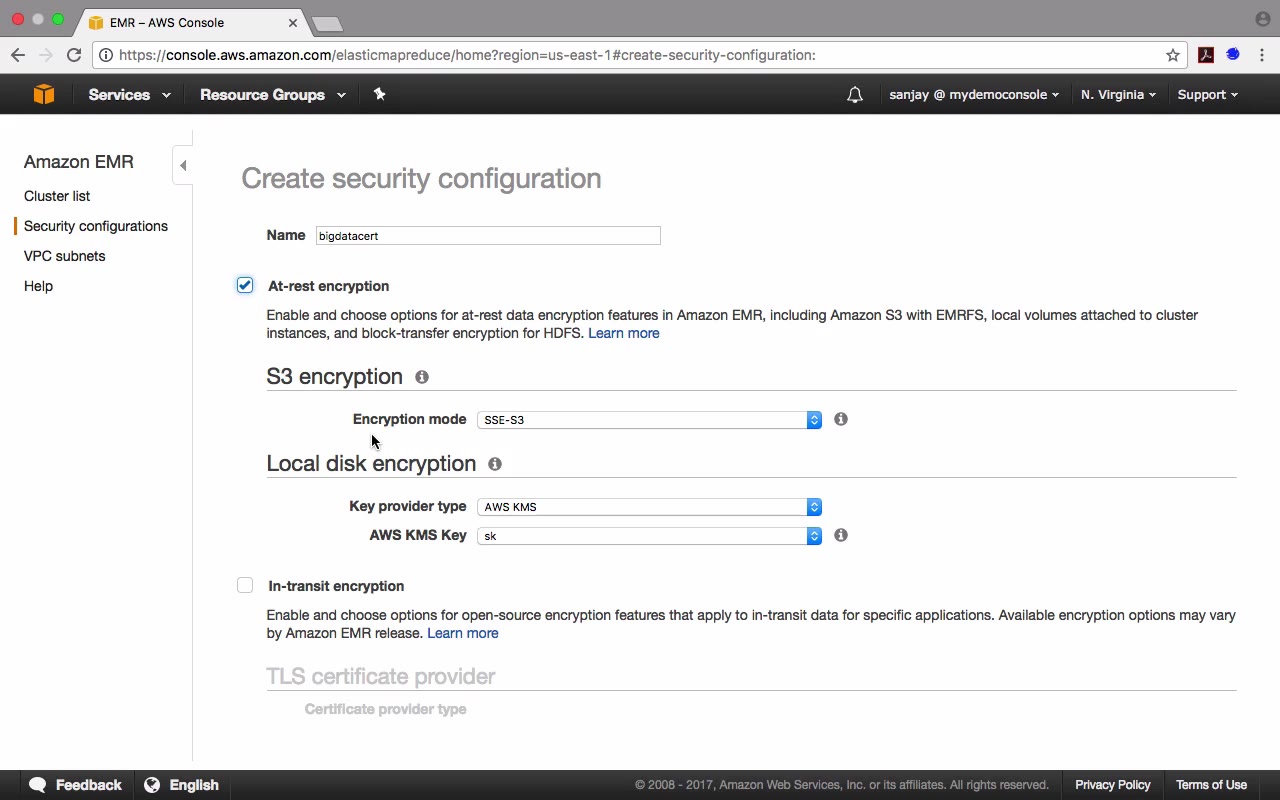Open the notifications bell
This screenshot has width=1280, height=800.
[x=854, y=95]
